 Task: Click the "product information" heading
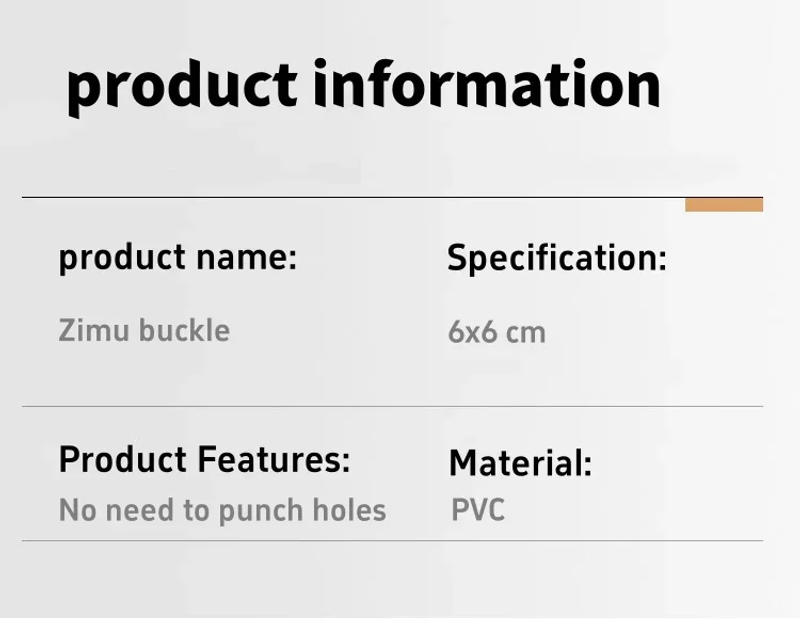[363, 86]
